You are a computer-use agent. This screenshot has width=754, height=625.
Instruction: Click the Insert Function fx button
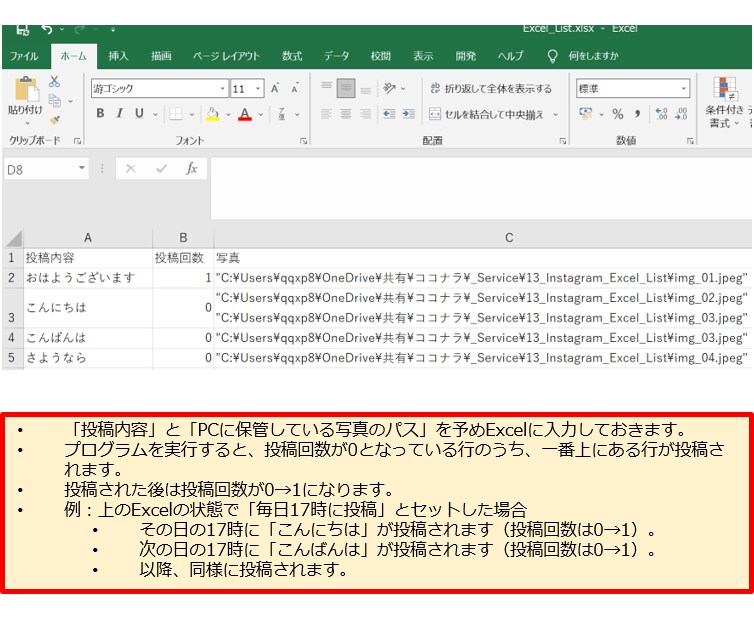coord(191,168)
